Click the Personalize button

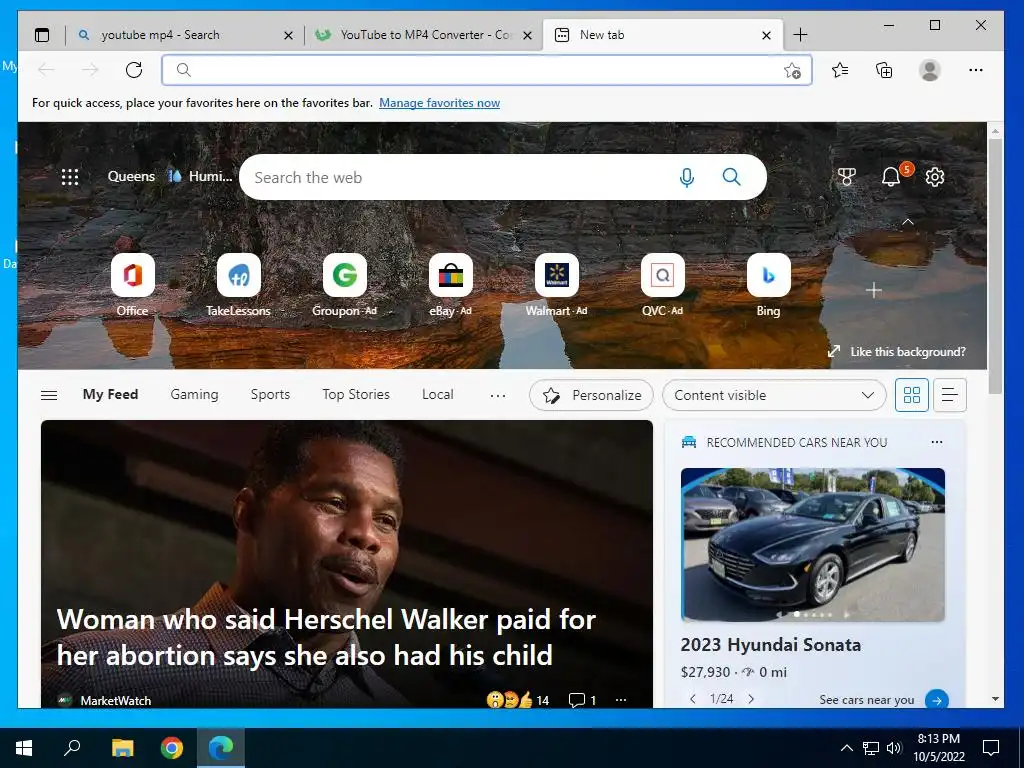tap(591, 395)
